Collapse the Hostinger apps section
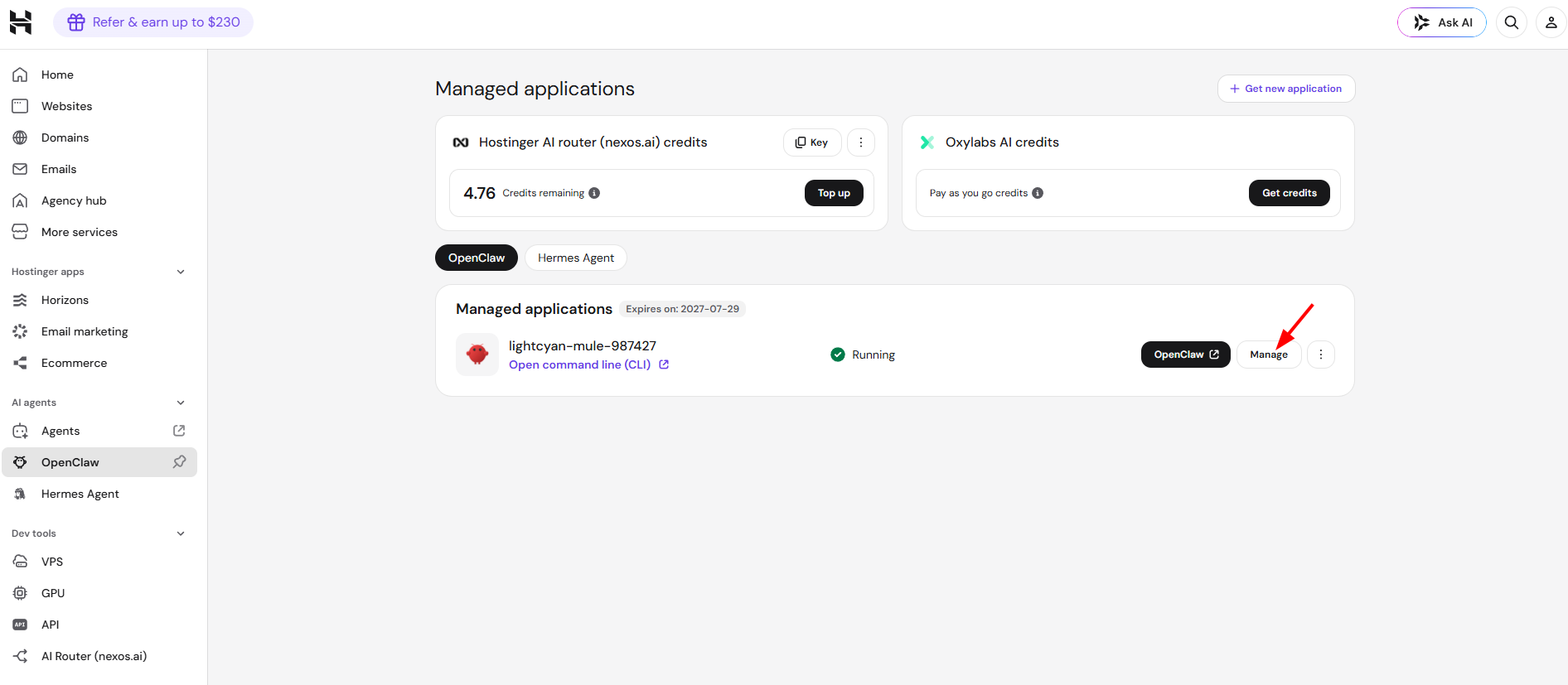This screenshot has width=1568, height=685. tap(181, 272)
